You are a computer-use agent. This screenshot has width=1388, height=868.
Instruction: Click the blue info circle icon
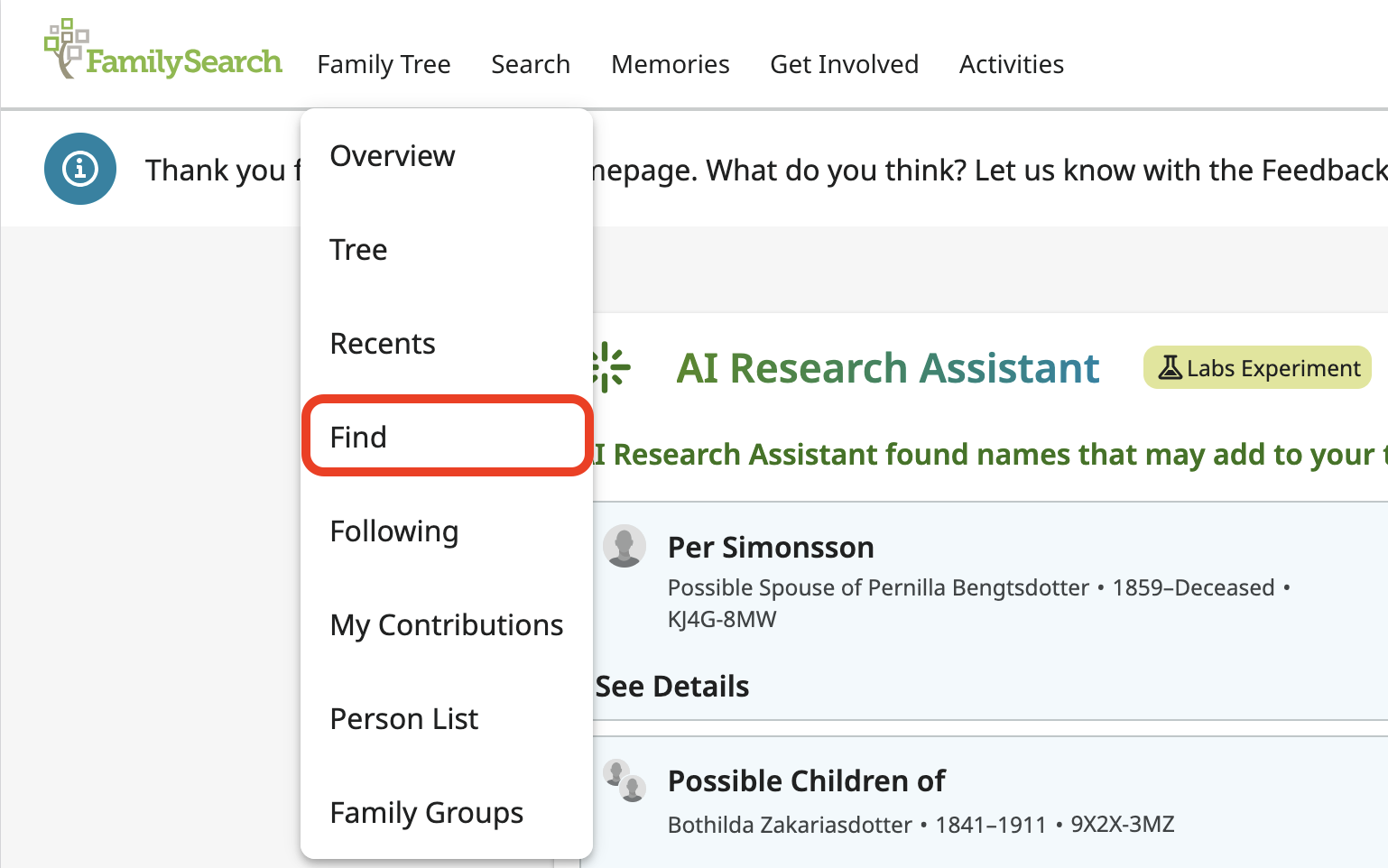80,169
